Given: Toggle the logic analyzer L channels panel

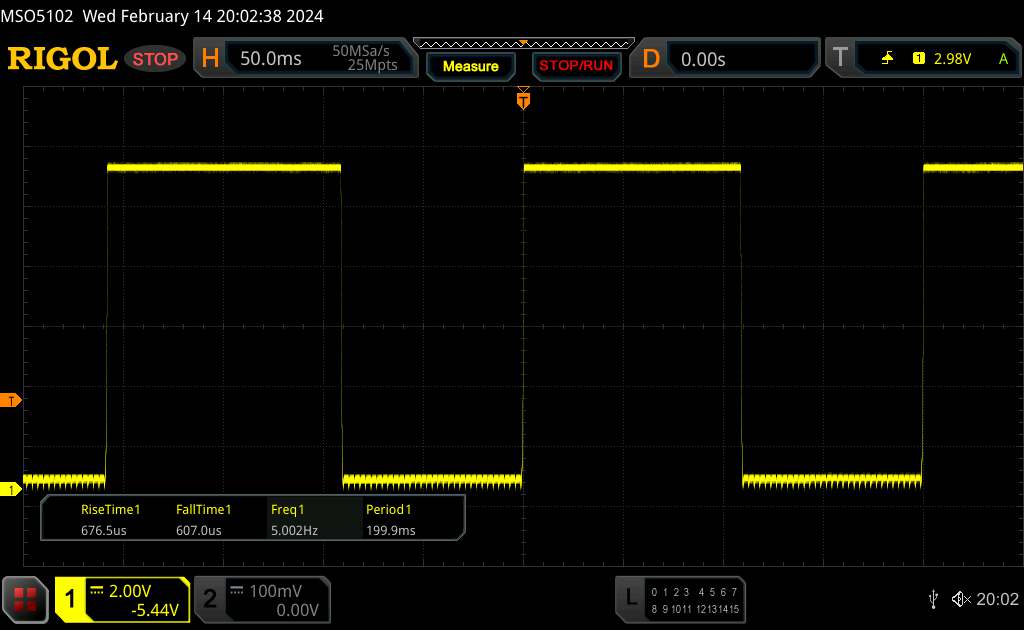Looking at the screenshot, I should [x=681, y=599].
